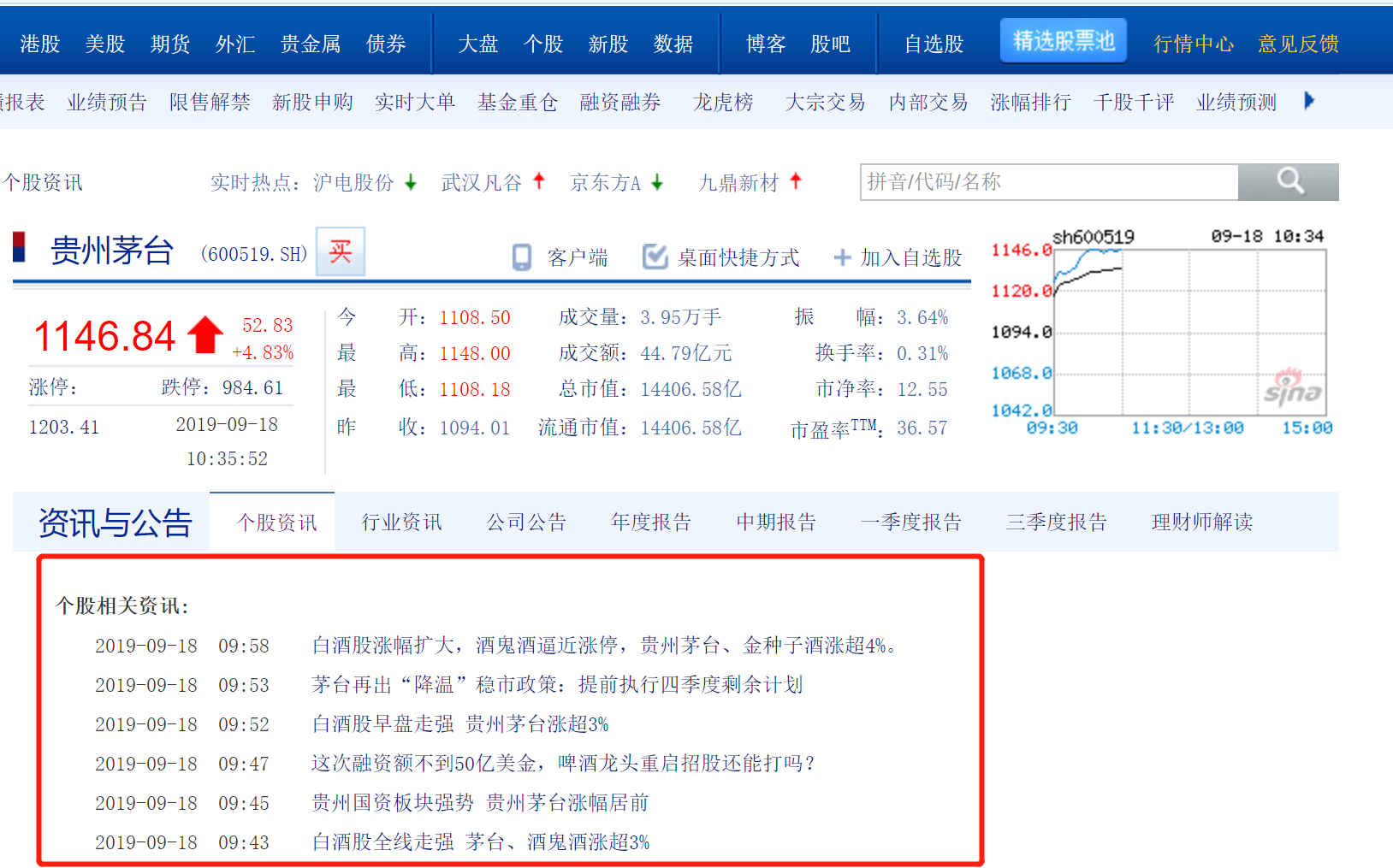Click the 武汉凡谷 hot stock link
This screenshot has height=868, width=1393.
click(482, 182)
